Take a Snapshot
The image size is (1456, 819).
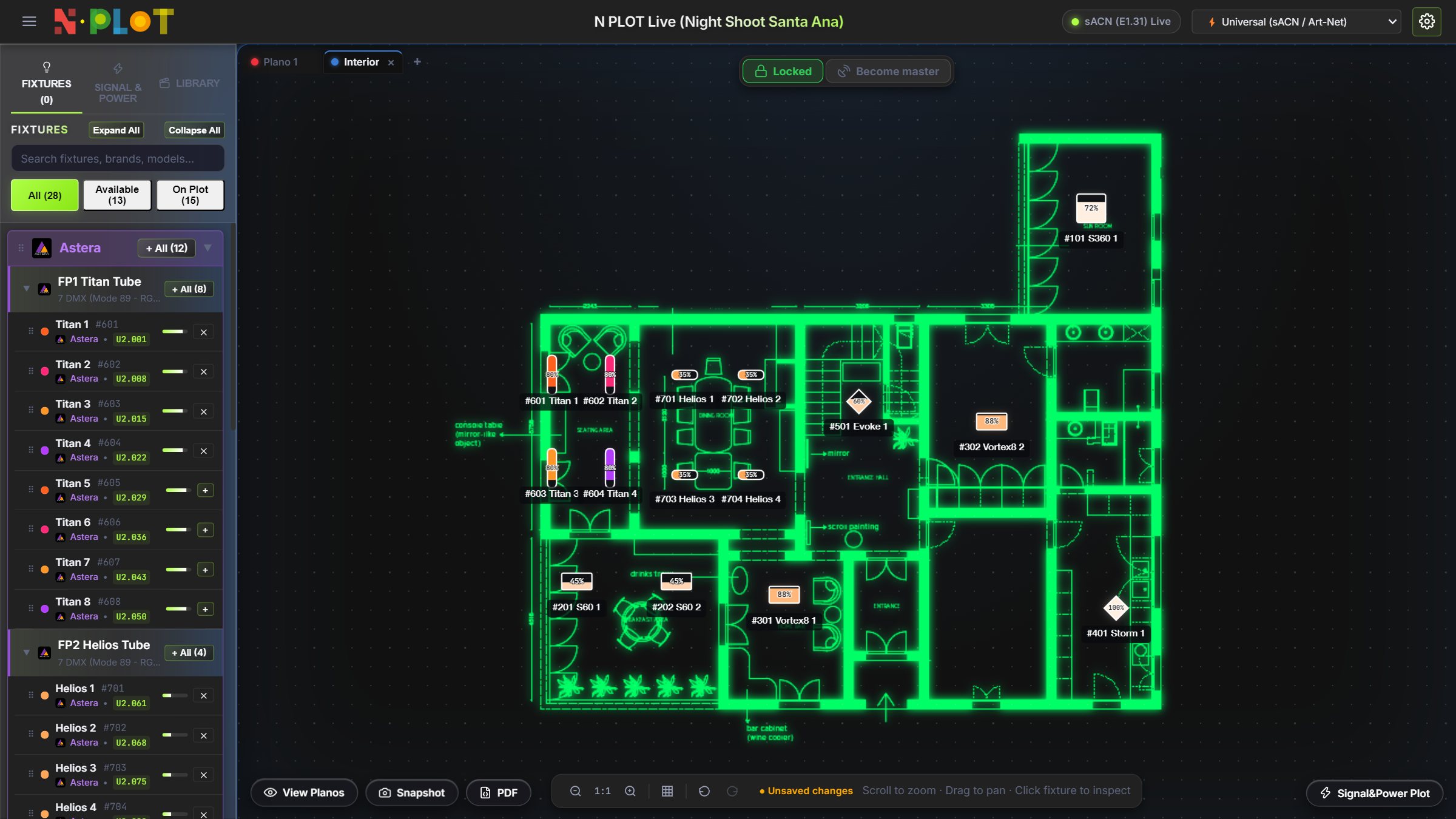(x=412, y=793)
